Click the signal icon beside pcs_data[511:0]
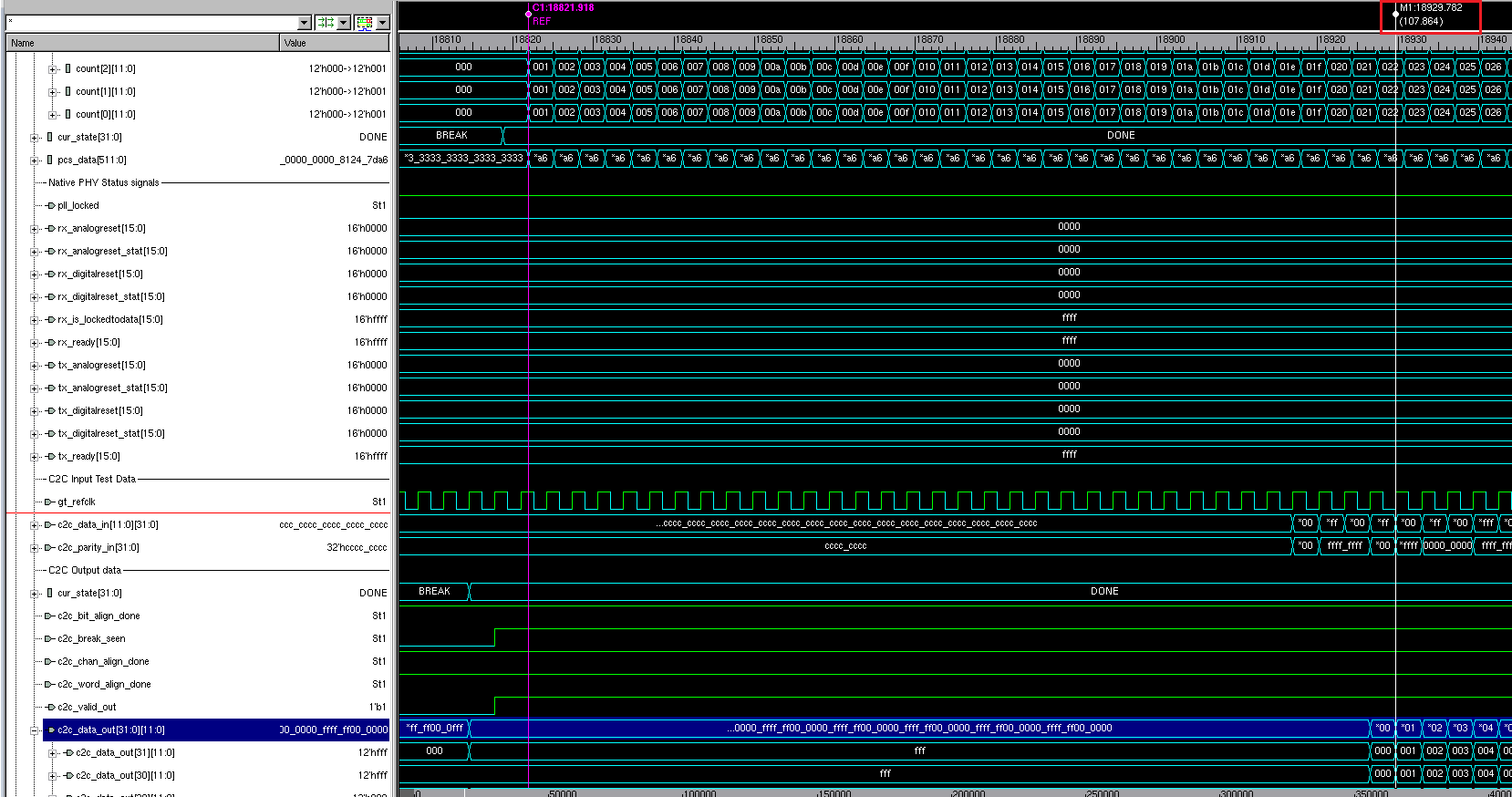1512x797 pixels. pyautogui.click(x=50, y=160)
